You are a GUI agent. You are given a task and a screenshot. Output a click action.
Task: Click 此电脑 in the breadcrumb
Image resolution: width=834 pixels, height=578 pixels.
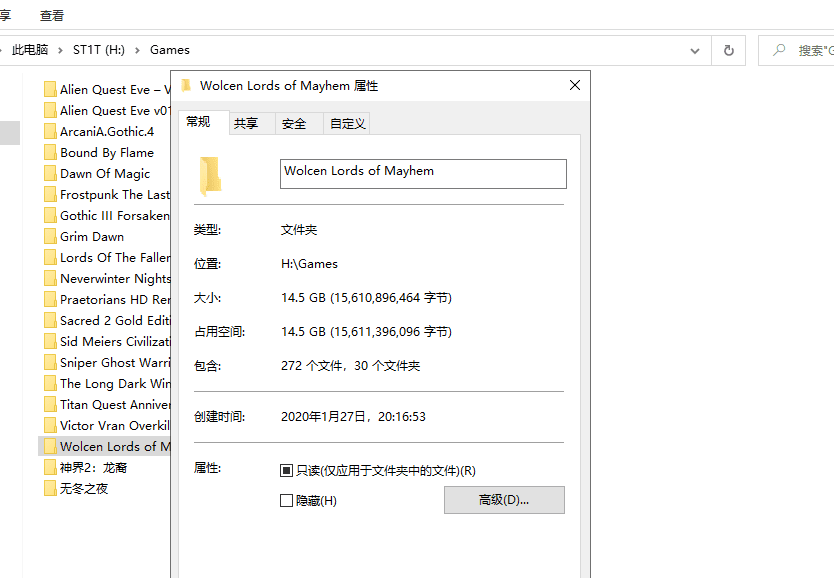[x=30, y=50]
